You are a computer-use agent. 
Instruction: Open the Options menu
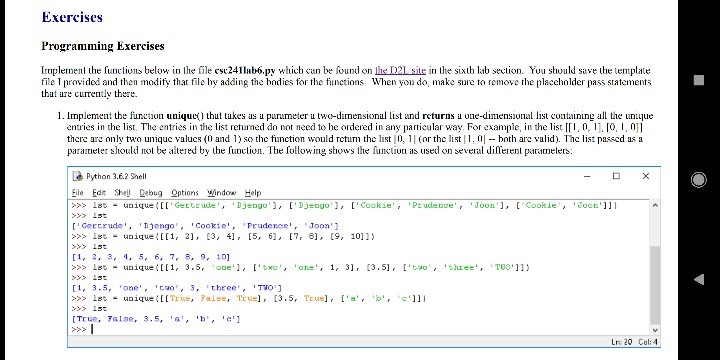point(185,193)
